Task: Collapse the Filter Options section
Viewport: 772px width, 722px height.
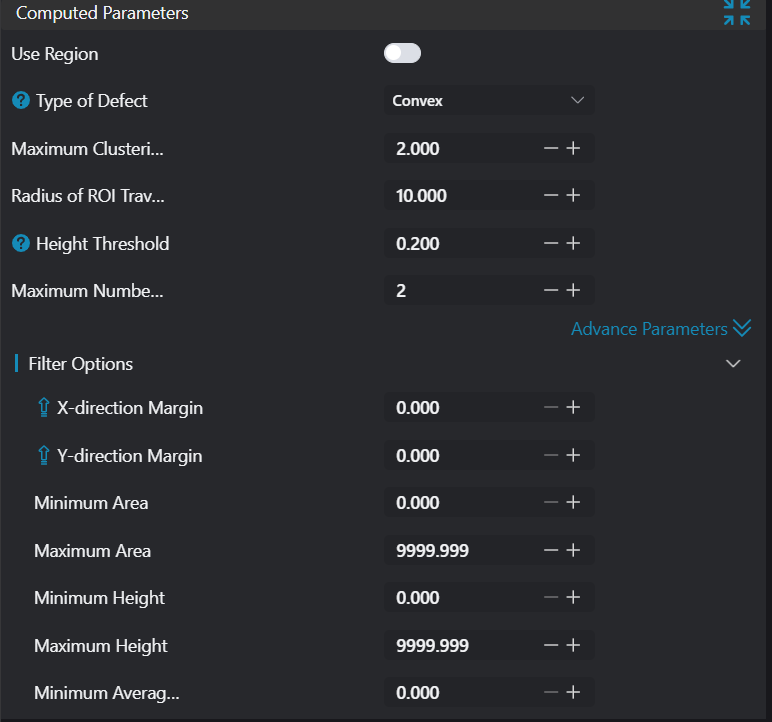Action: [733, 364]
